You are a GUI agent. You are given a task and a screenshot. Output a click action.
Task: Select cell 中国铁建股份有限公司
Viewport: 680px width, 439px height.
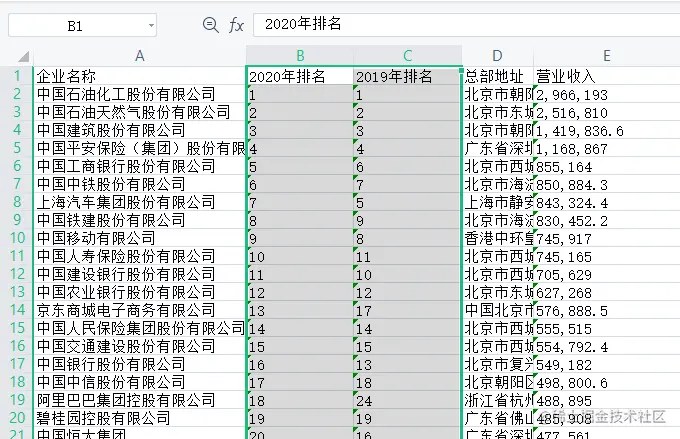(140, 220)
